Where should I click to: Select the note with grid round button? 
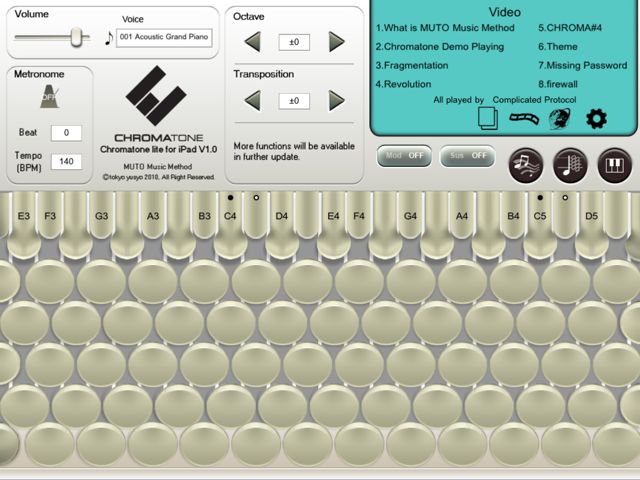(570, 165)
